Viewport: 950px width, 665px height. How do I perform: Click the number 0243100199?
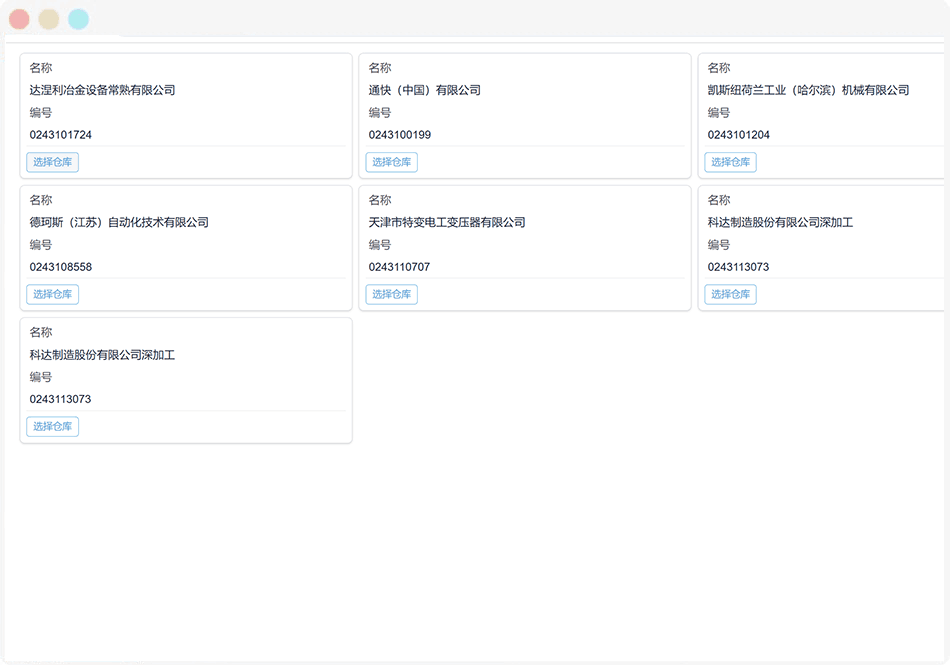click(x=400, y=134)
